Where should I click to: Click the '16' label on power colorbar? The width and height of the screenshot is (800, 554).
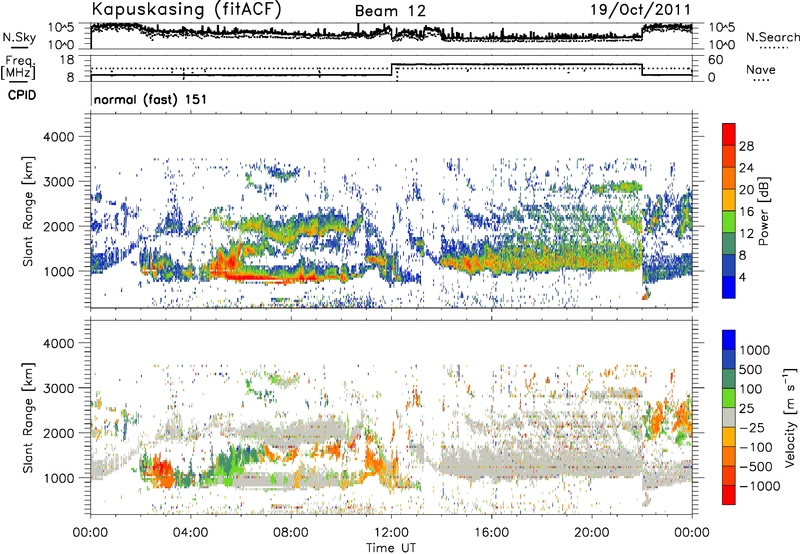tap(746, 212)
